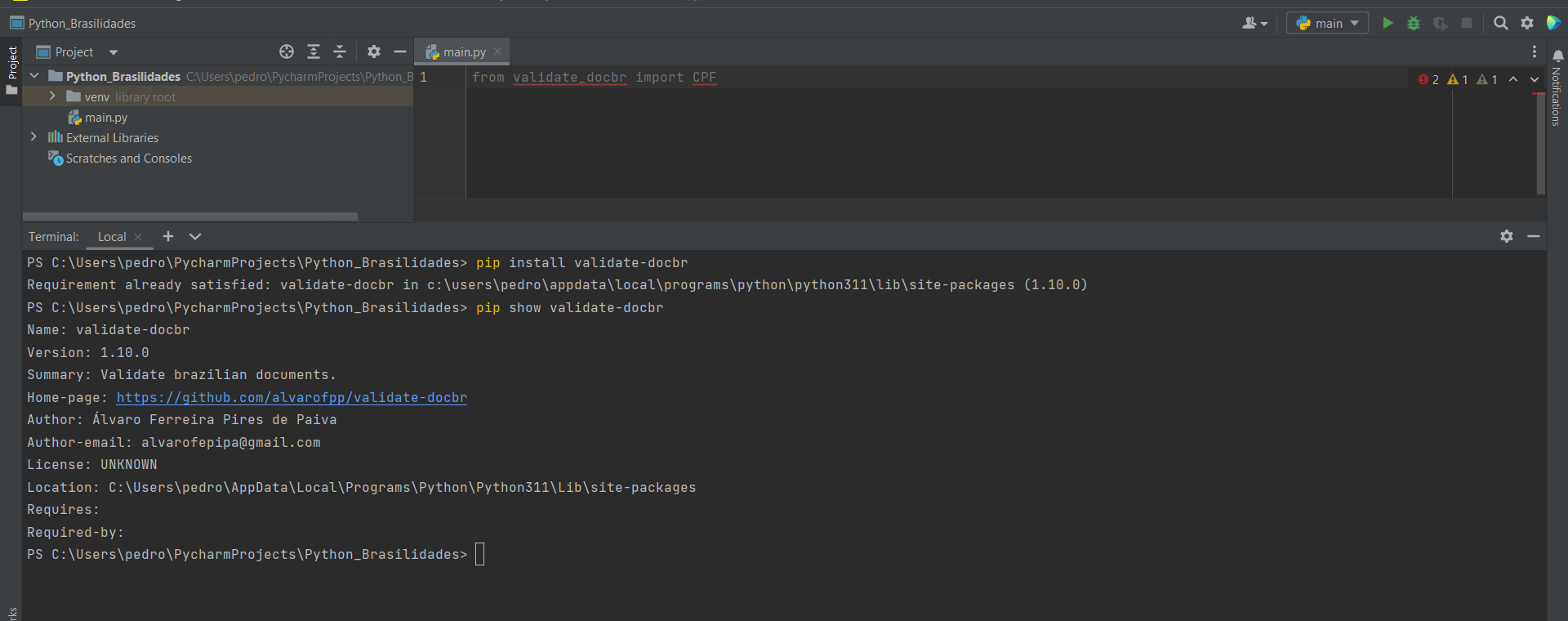Viewport: 1568px width, 621px height.
Task: Open Terminal panel settings gear
Action: [x=1507, y=236]
